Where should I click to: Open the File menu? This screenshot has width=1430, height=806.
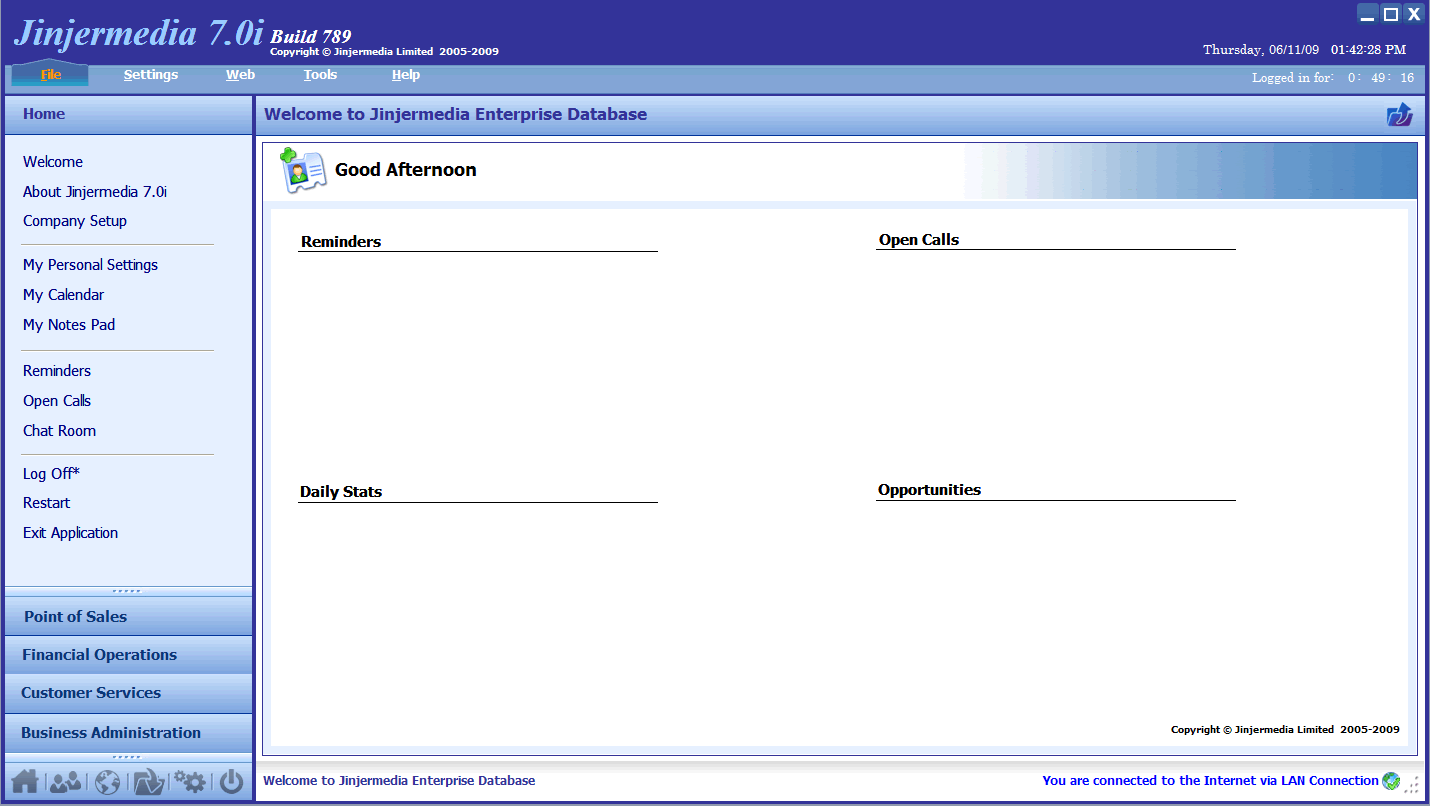50,75
